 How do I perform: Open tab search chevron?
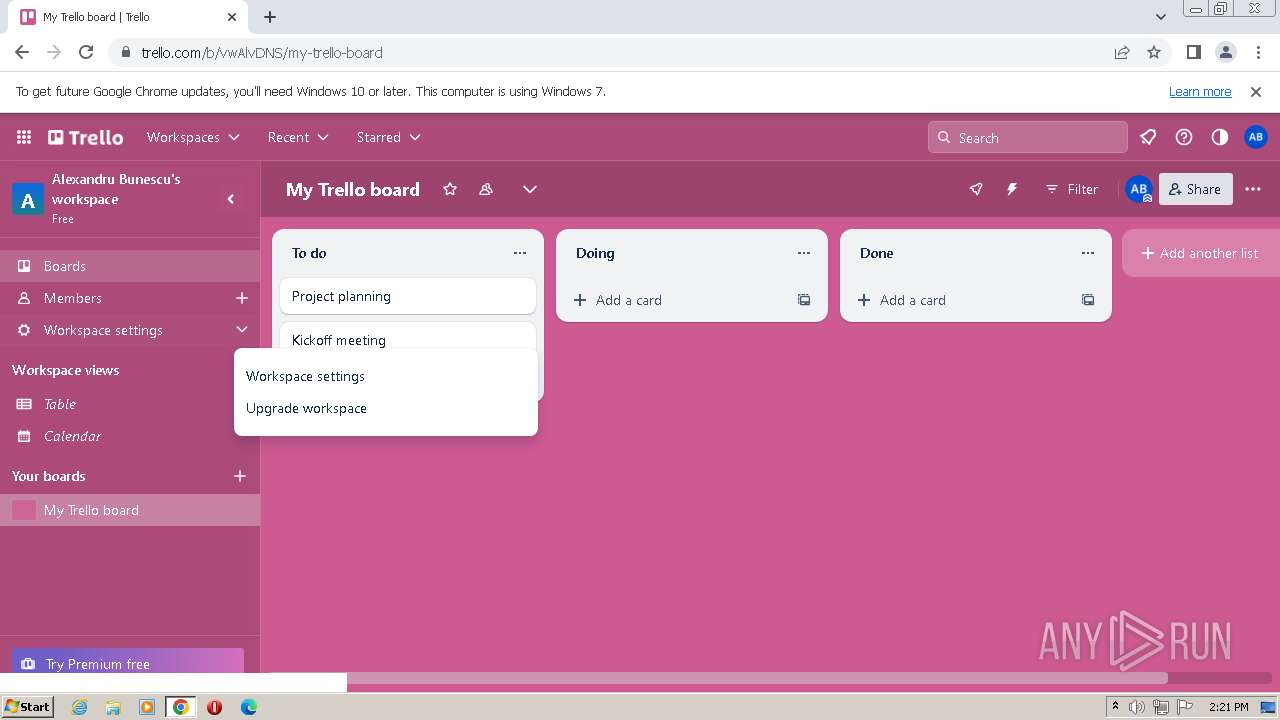tap(1161, 17)
